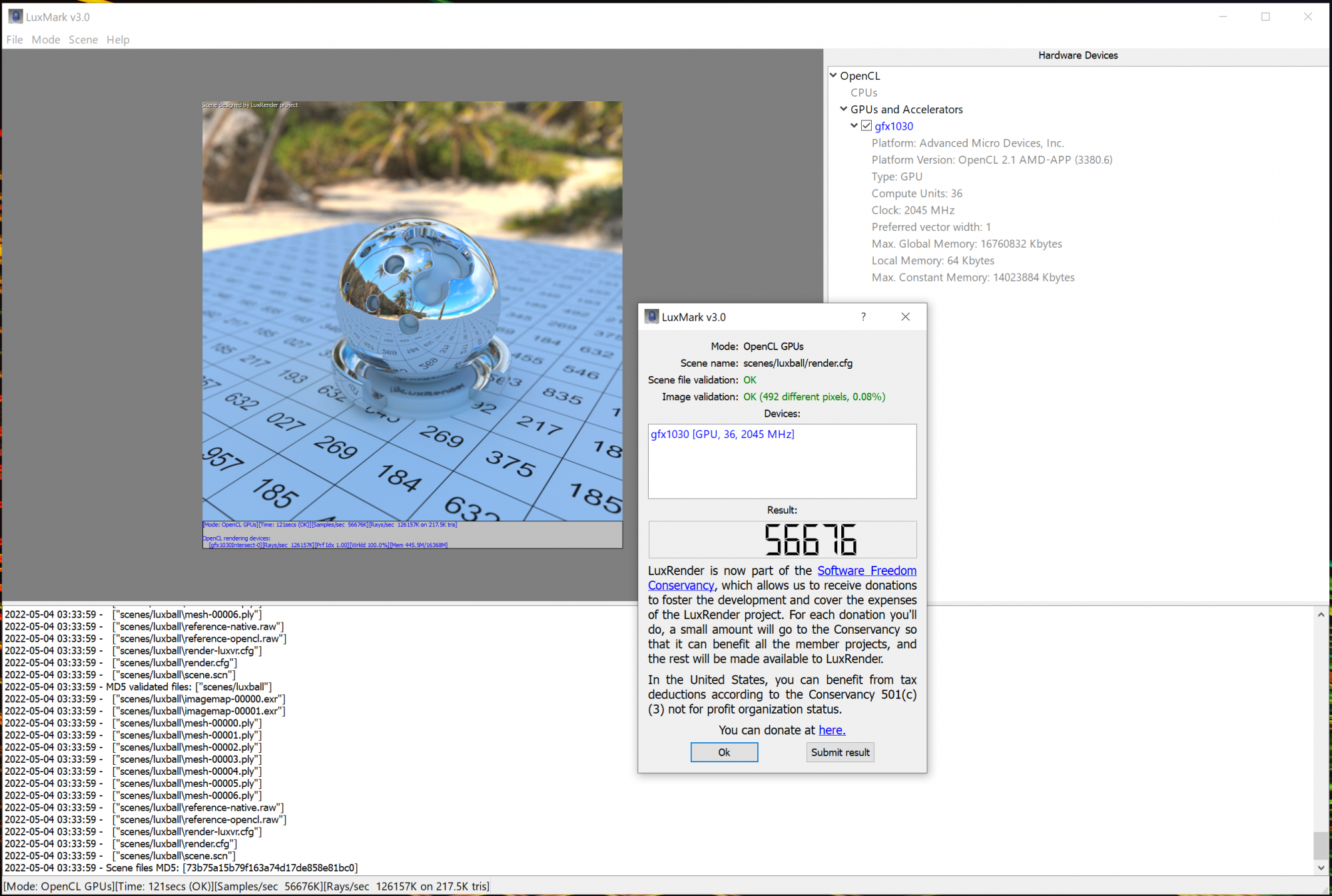Click log scrollbar up arrow
This screenshot has height=896, width=1332.
coord(1321,614)
